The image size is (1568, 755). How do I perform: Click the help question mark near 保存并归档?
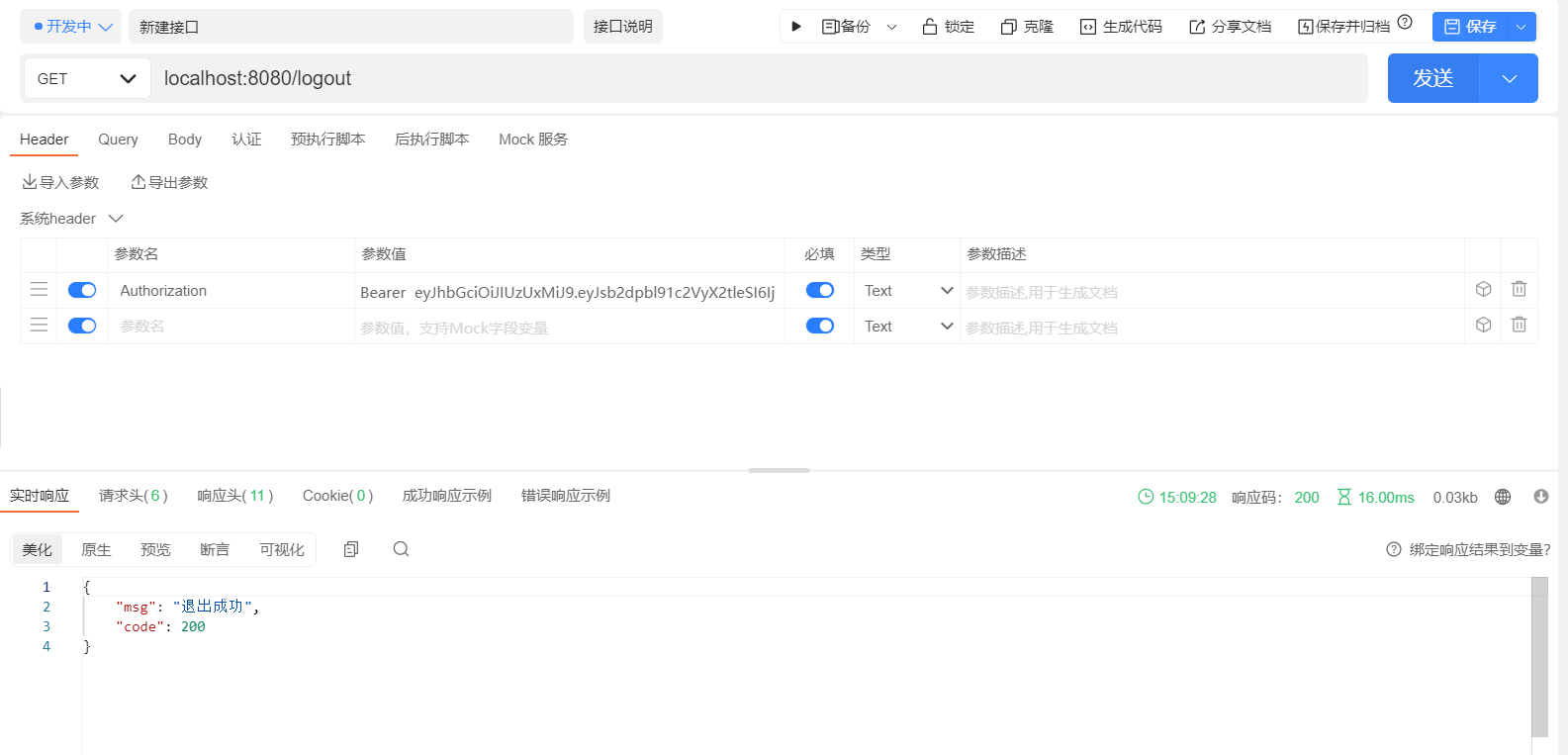(1405, 22)
